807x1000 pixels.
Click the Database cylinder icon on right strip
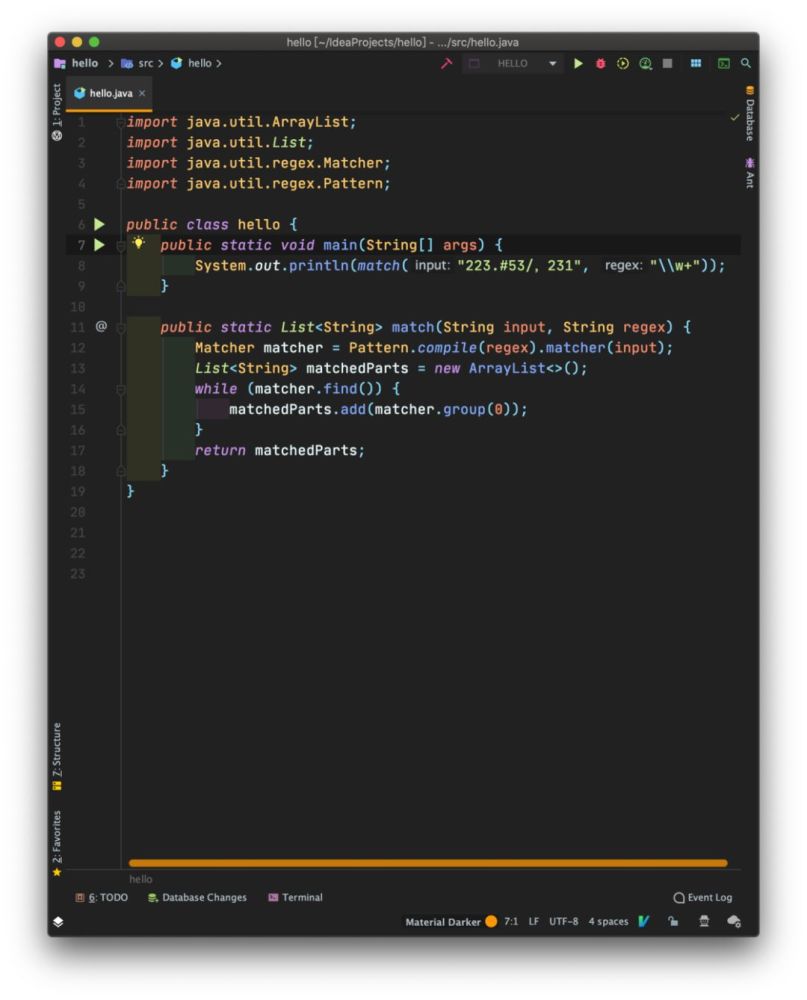(x=750, y=90)
